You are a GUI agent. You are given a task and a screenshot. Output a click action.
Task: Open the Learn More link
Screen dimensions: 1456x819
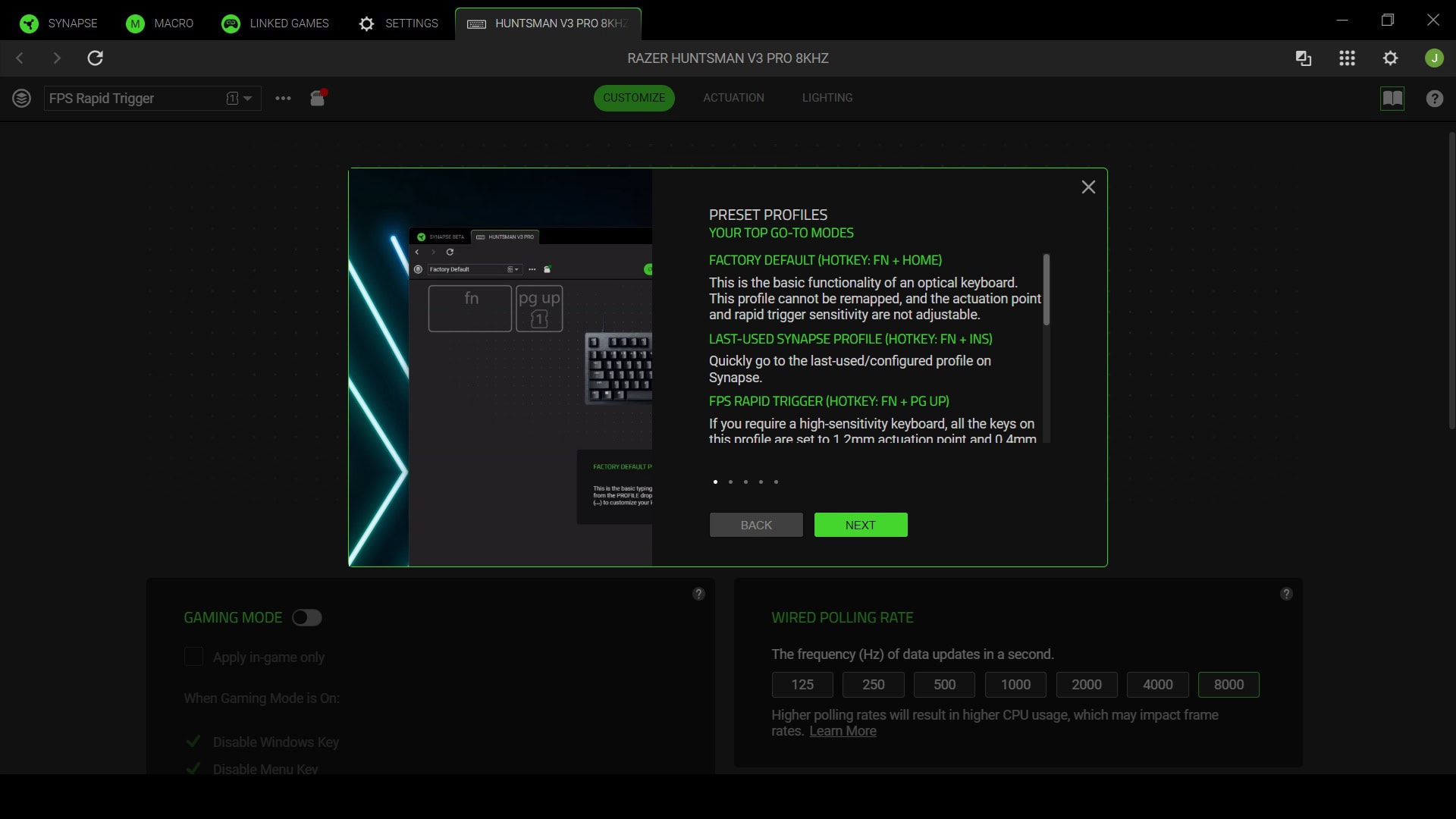coord(842,730)
